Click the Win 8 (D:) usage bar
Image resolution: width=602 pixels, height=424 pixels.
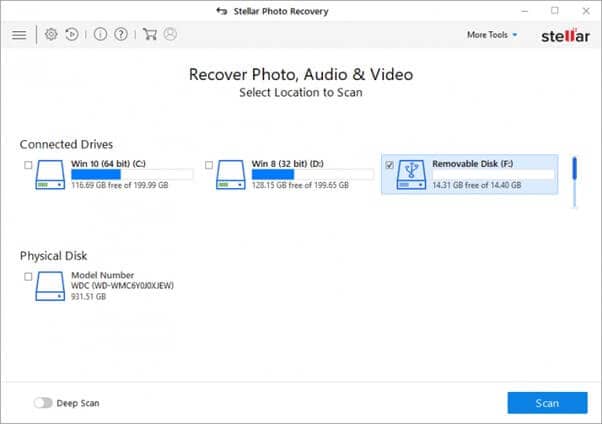pyautogui.click(x=313, y=175)
